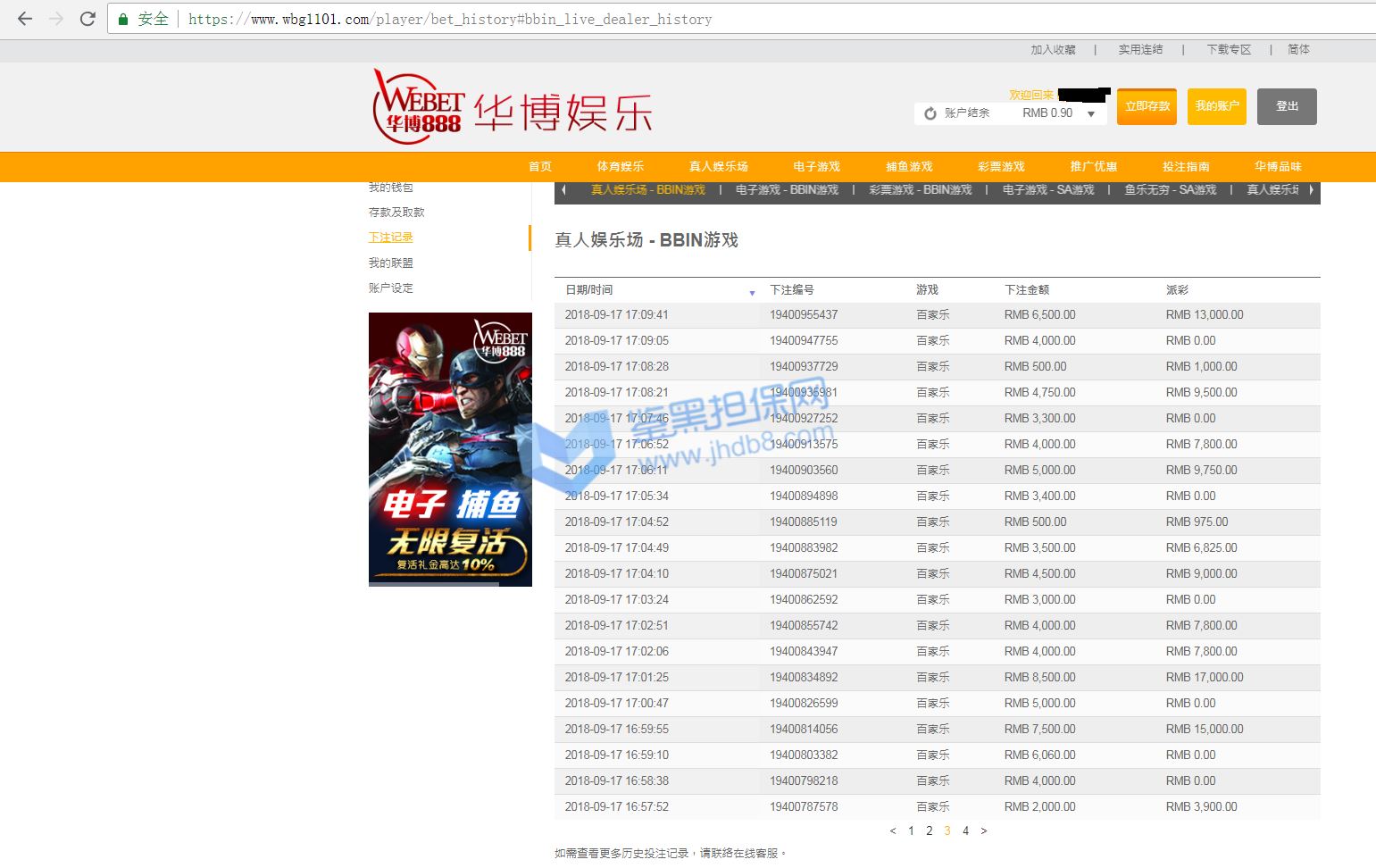This screenshot has height=868, width=1376.
Task: Go to page 2 of results
Action: coord(930,831)
